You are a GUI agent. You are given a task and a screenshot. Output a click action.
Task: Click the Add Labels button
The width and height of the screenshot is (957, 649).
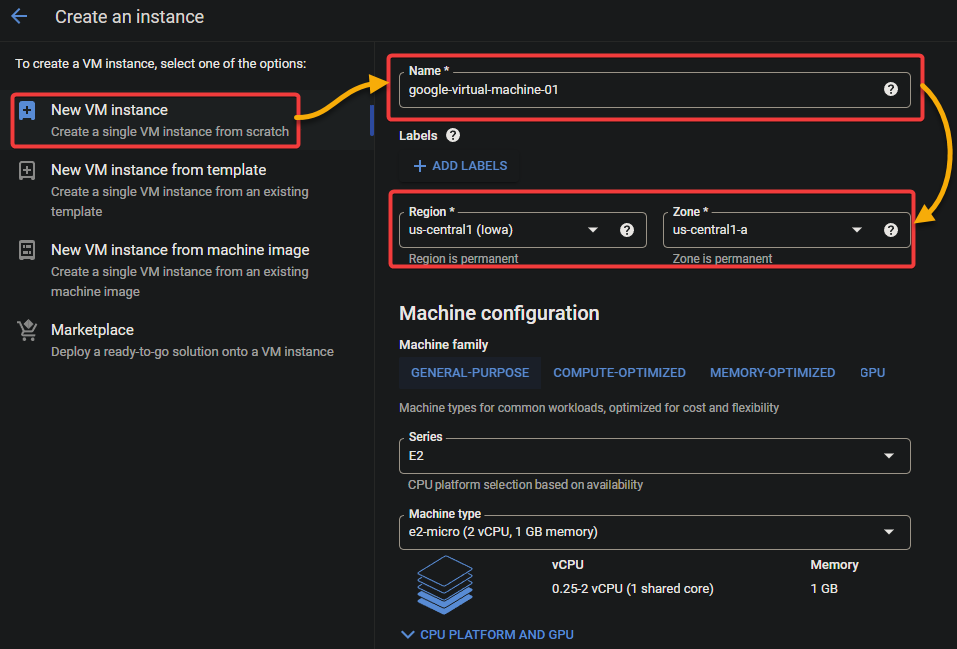[x=460, y=166]
